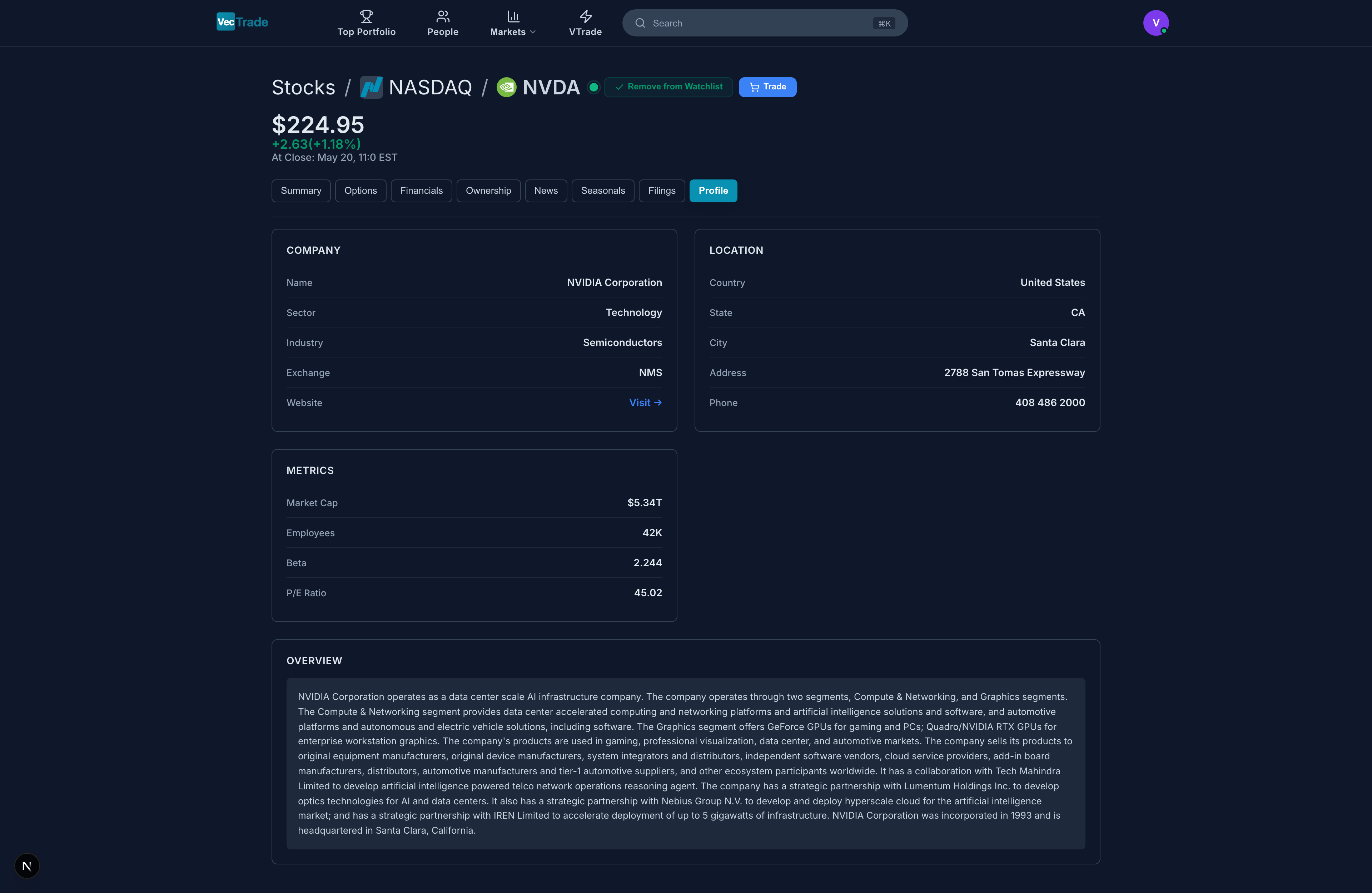
Task: Click the NVIDIA logo icon
Action: [x=506, y=87]
